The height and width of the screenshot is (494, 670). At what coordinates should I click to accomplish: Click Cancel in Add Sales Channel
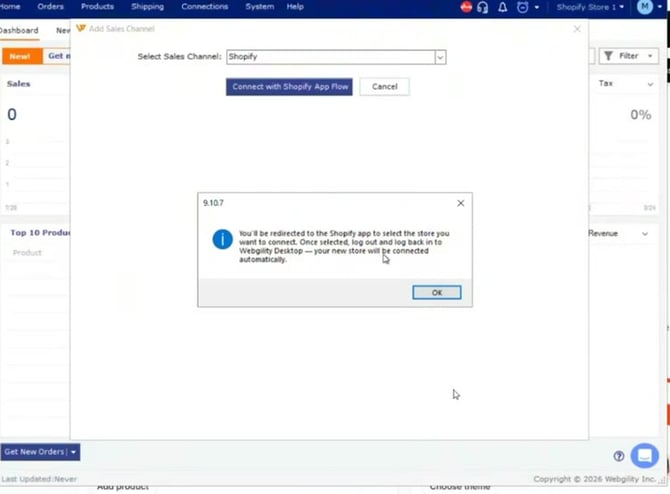pos(384,87)
